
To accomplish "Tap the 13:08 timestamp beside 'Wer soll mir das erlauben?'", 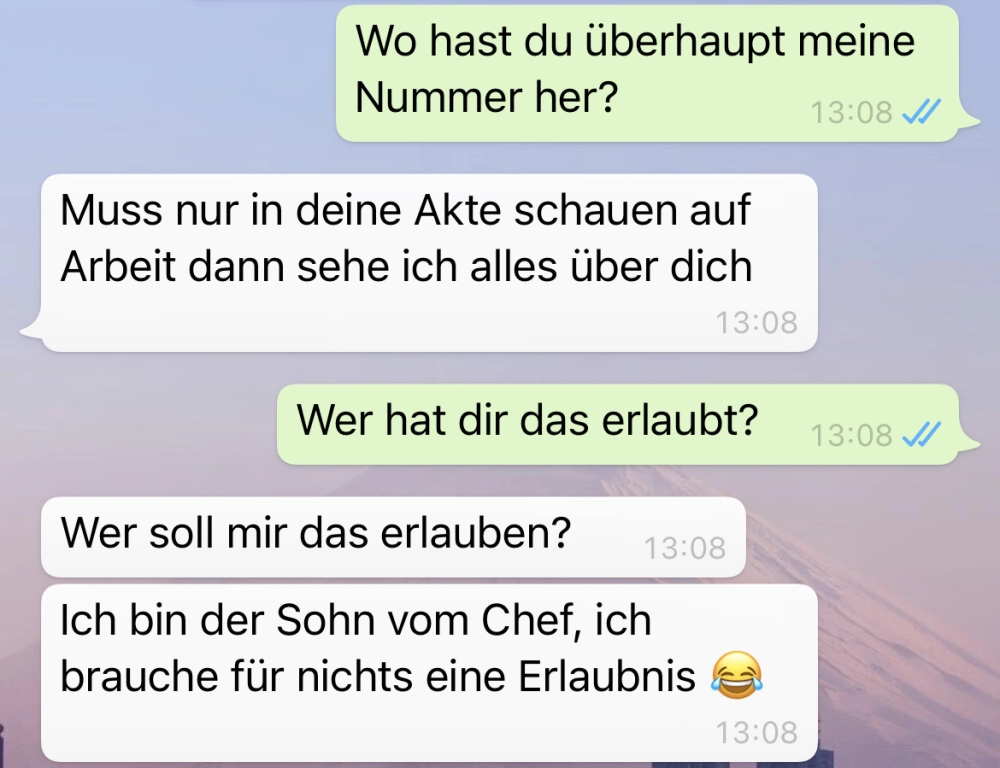I will (x=685, y=548).
